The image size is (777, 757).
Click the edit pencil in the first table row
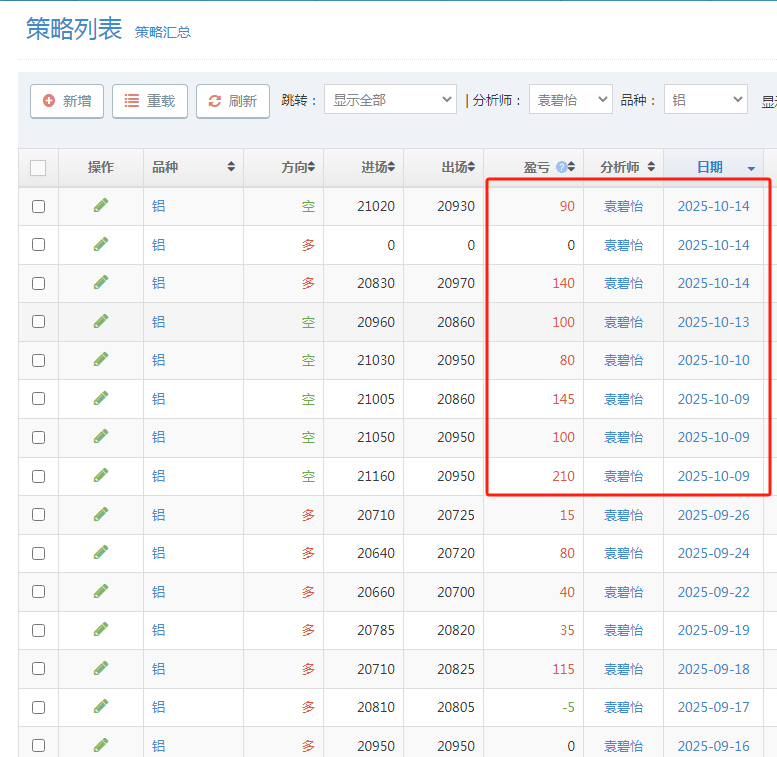100,205
